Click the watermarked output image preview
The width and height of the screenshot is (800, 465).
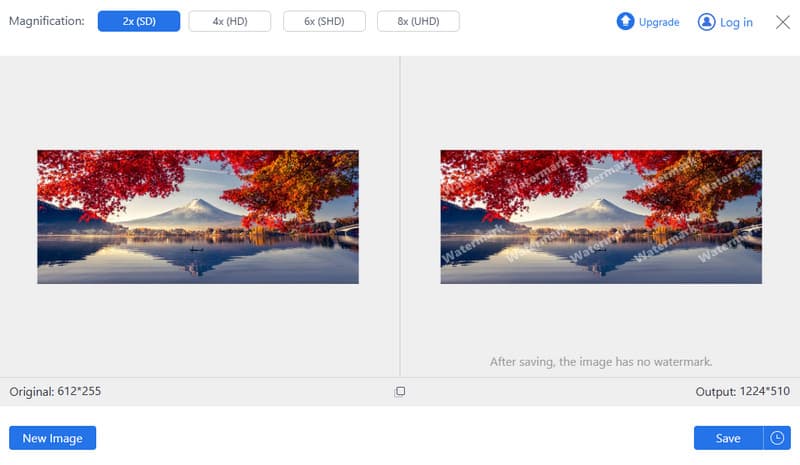601,216
